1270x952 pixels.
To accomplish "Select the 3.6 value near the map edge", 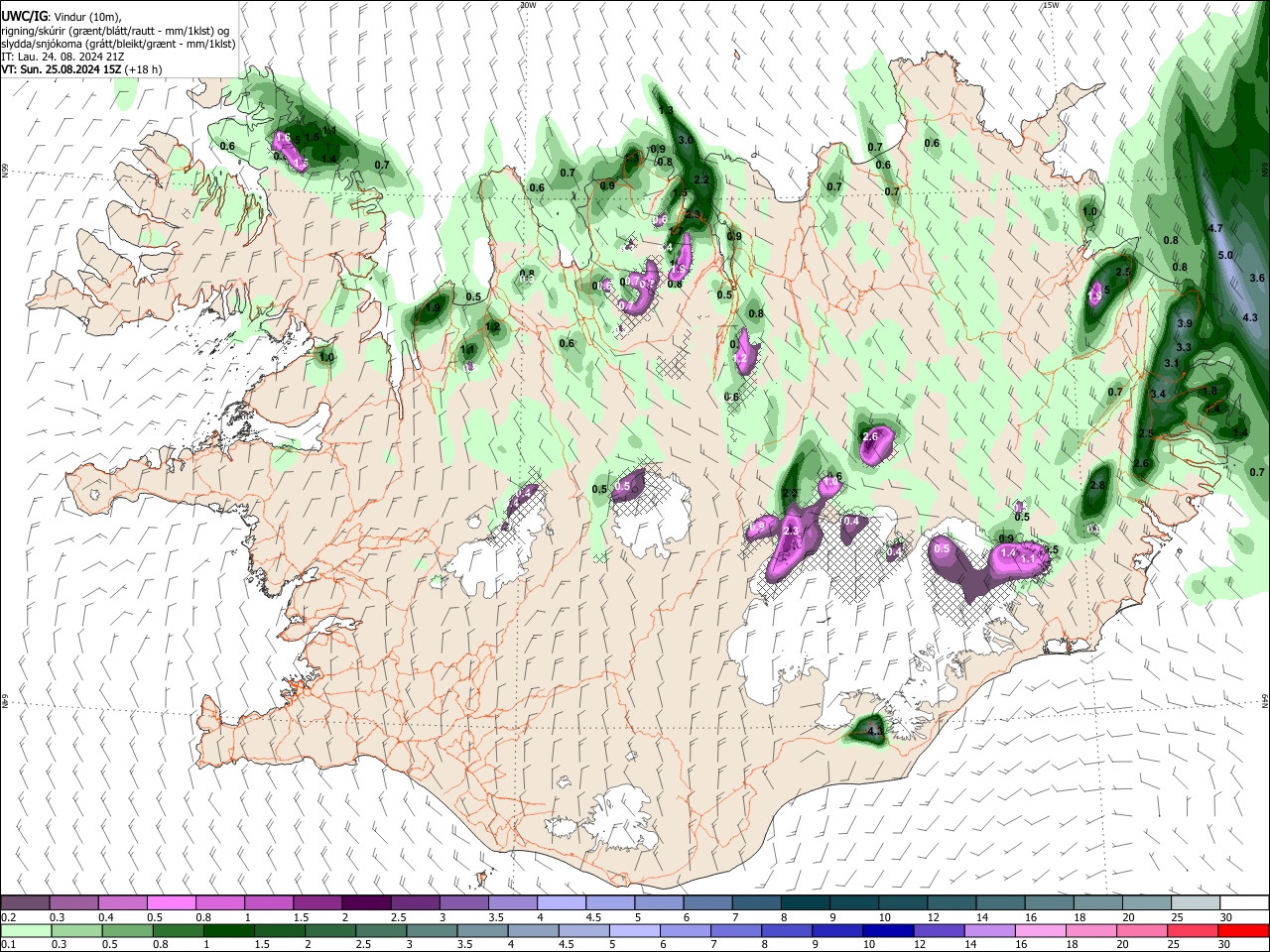I will coord(1257,278).
